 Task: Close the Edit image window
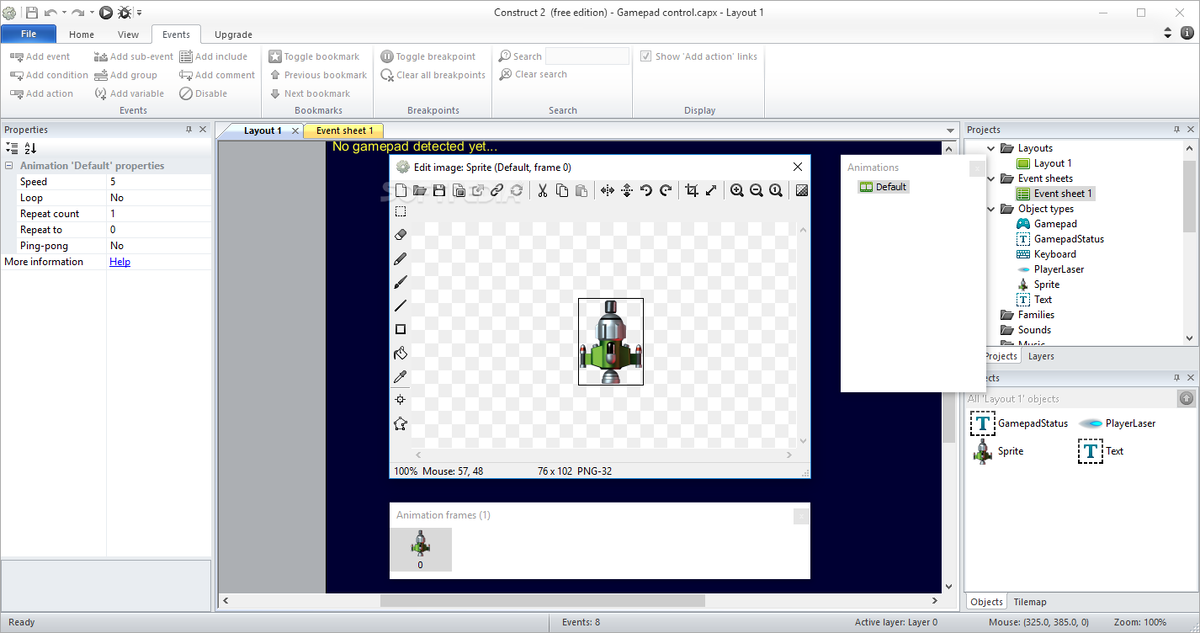[798, 167]
